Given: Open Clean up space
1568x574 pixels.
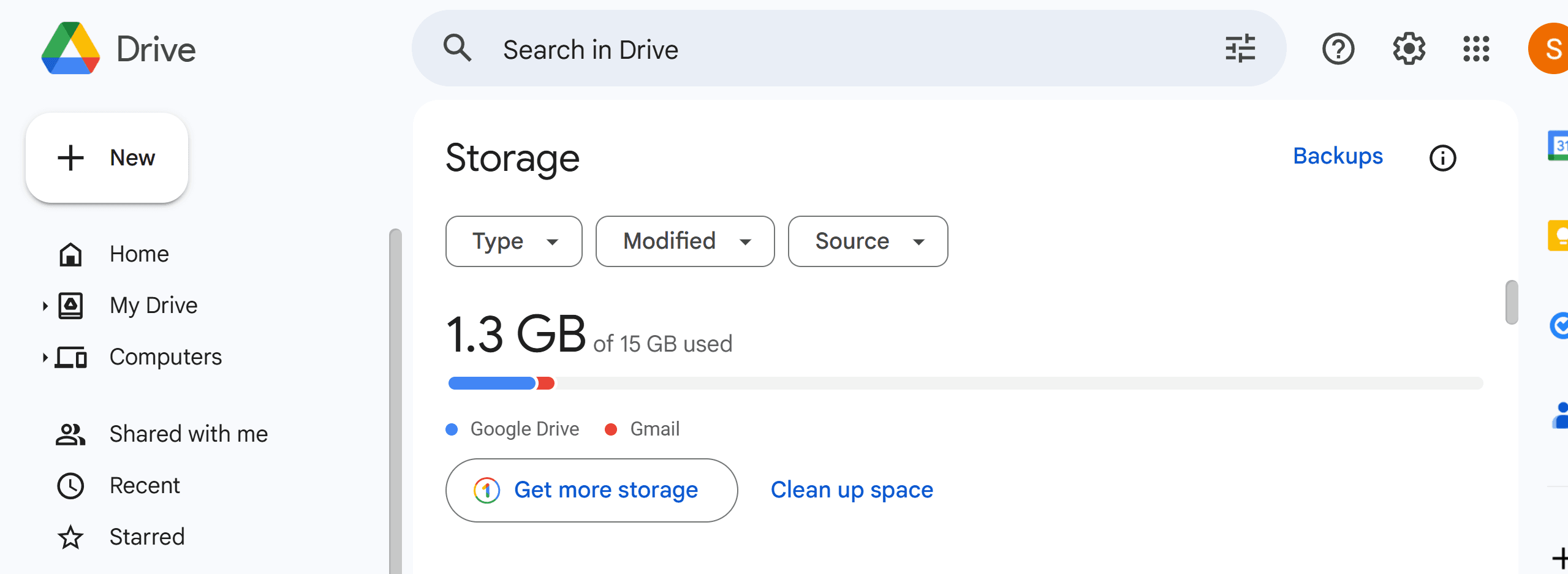Looking at the screenshot, I should click(x=852, y=489).
